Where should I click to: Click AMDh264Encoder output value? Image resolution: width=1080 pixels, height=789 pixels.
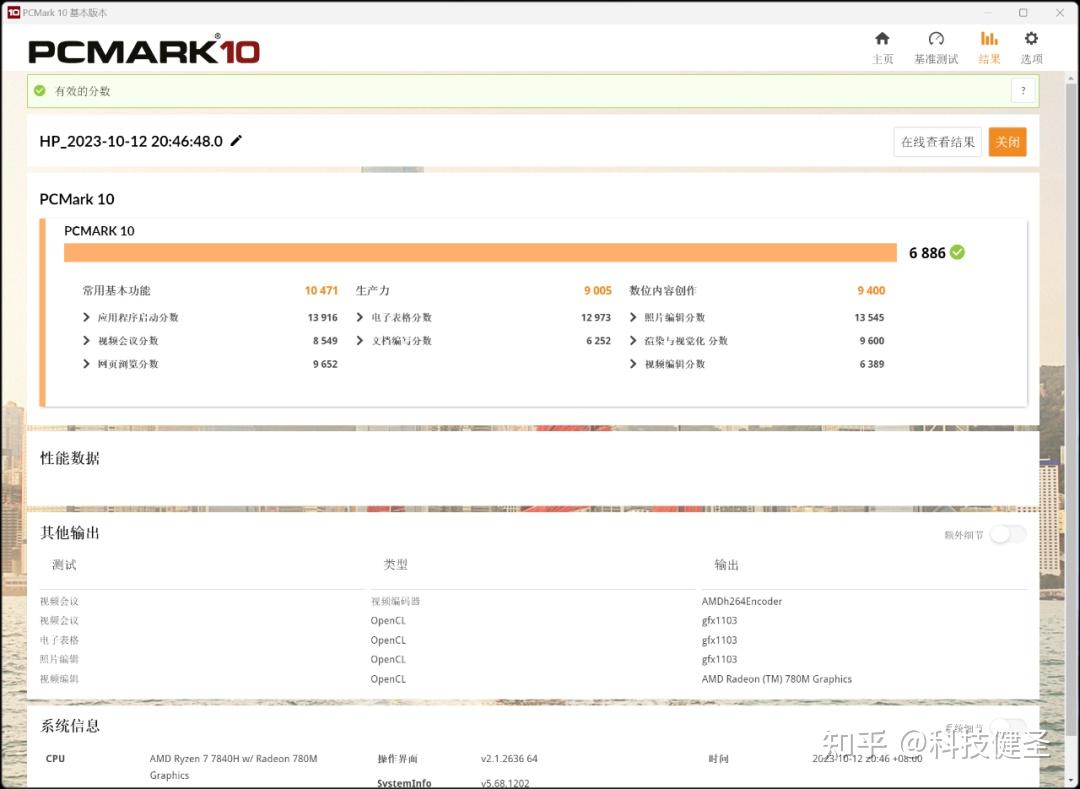[x=742, y=601]
